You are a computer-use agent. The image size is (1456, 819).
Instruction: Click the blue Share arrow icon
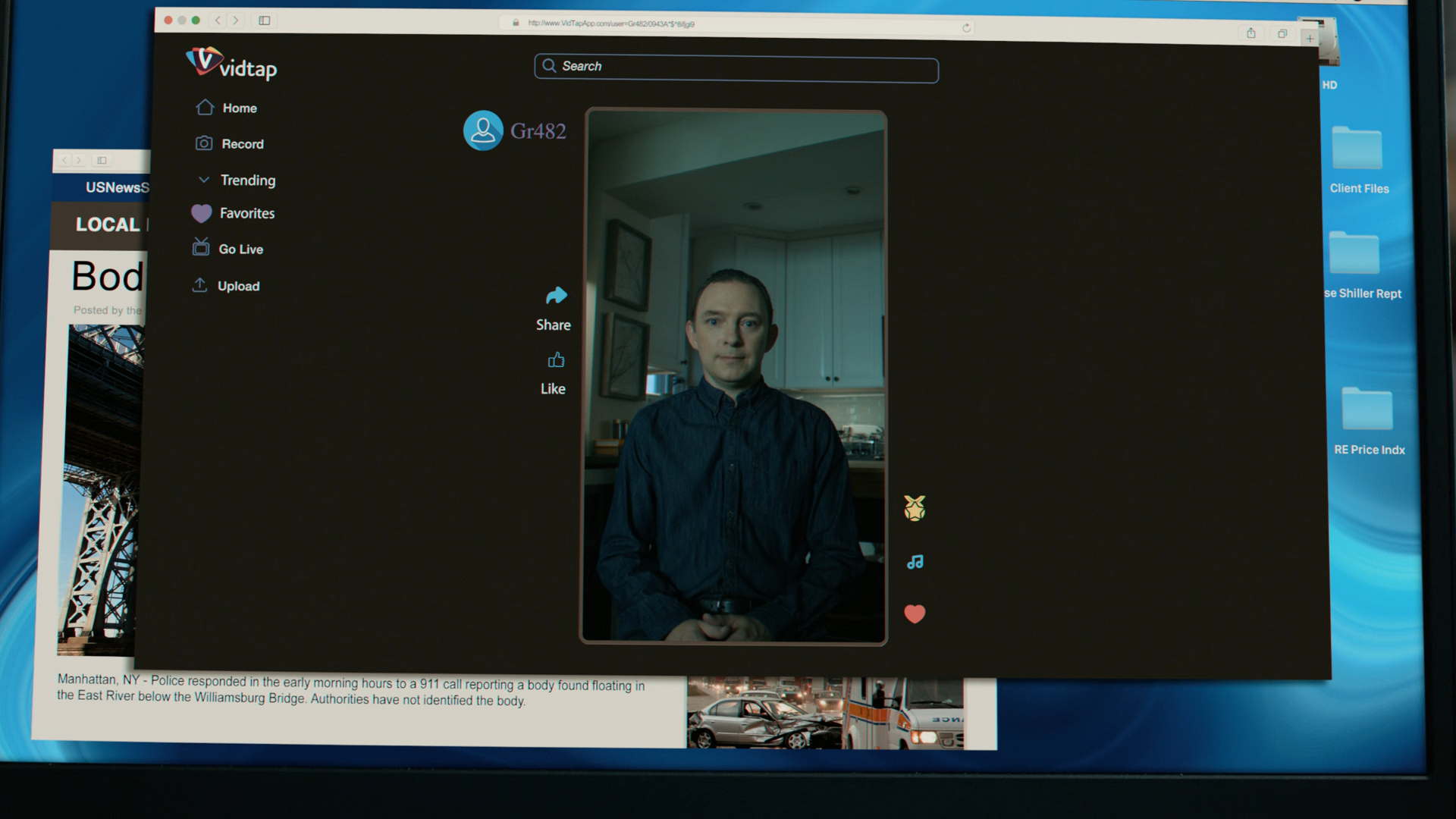(556, 296)
